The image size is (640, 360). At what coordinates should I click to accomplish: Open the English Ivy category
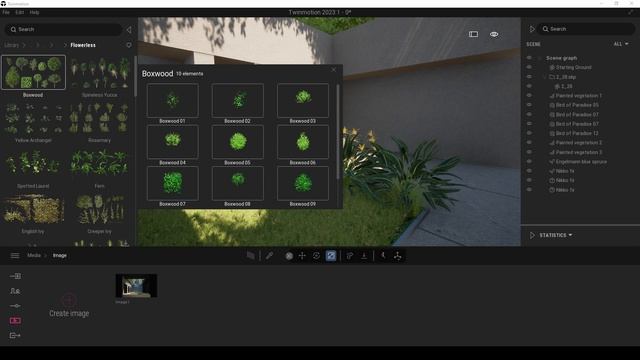(x=33, y=213)
